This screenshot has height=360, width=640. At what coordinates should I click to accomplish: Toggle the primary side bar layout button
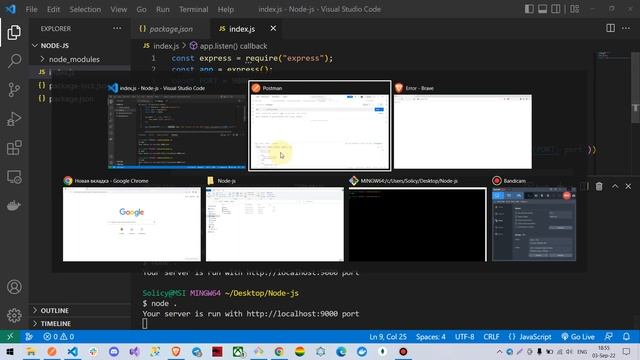(x=529, y=9)
